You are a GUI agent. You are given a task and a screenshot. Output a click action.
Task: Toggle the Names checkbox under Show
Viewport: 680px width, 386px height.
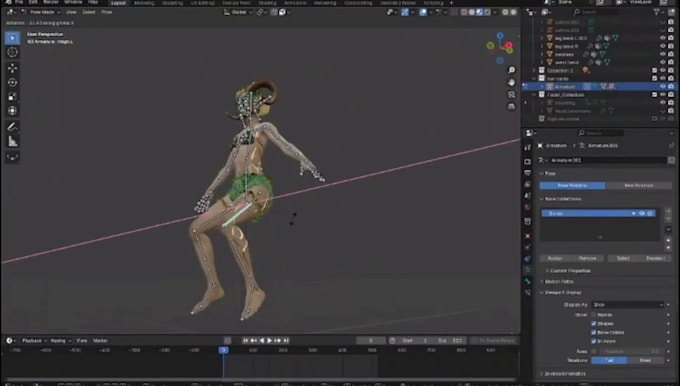point(594,315)
